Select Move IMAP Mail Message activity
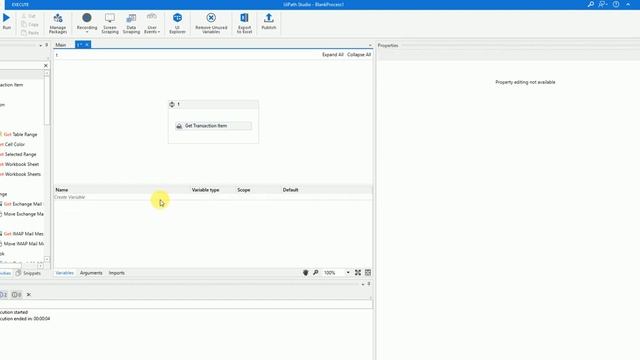640x360 pixels. click(22, 244)
